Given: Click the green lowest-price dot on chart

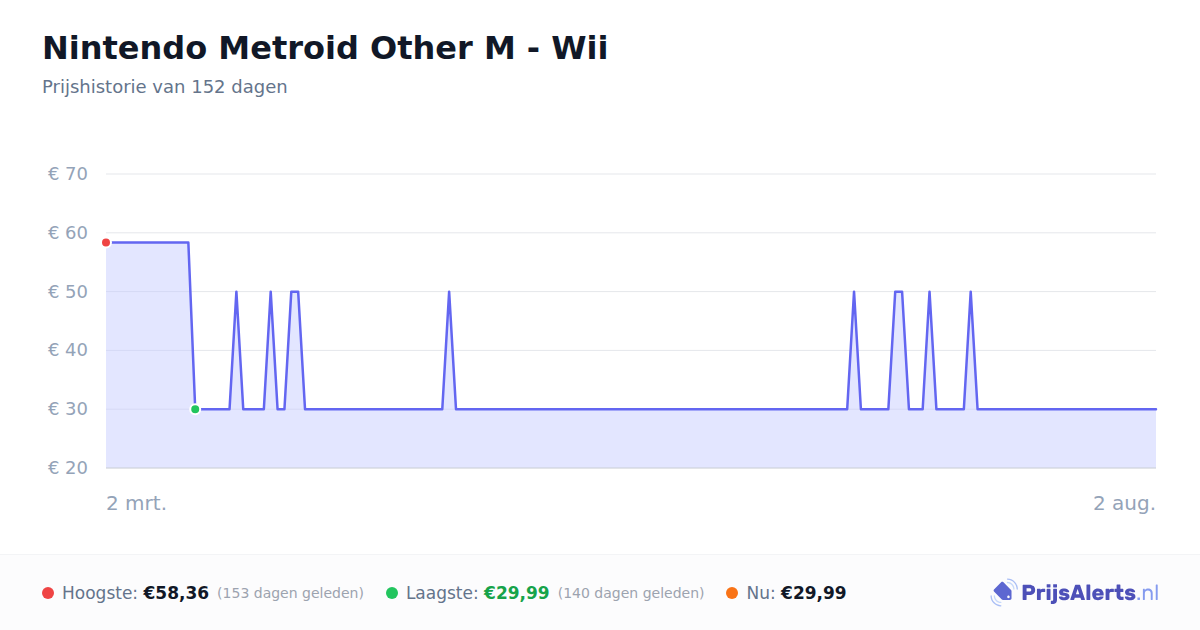Looking at the screenshot, I should (195, 409).
